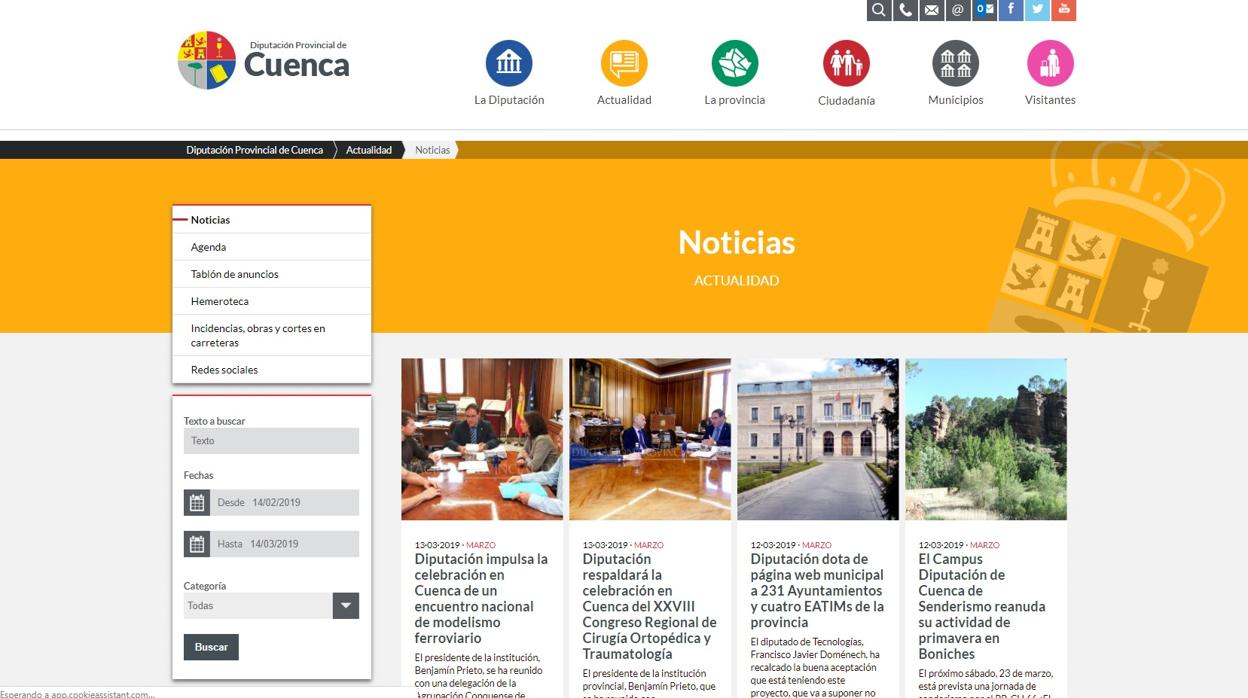The height and width of the screenshot is (698, 1248).
Task: Select Tablón de anuncios in sidebar
Action: (235, 274)
